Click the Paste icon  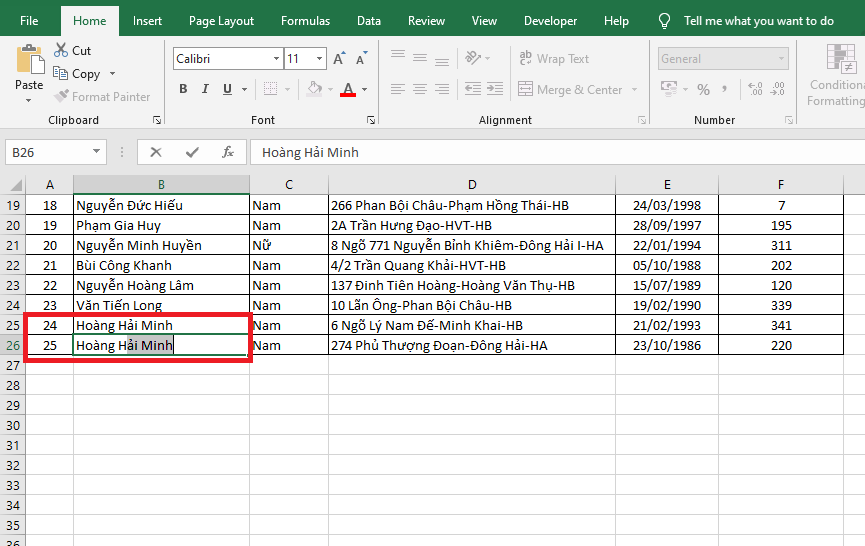coord(29,61)
